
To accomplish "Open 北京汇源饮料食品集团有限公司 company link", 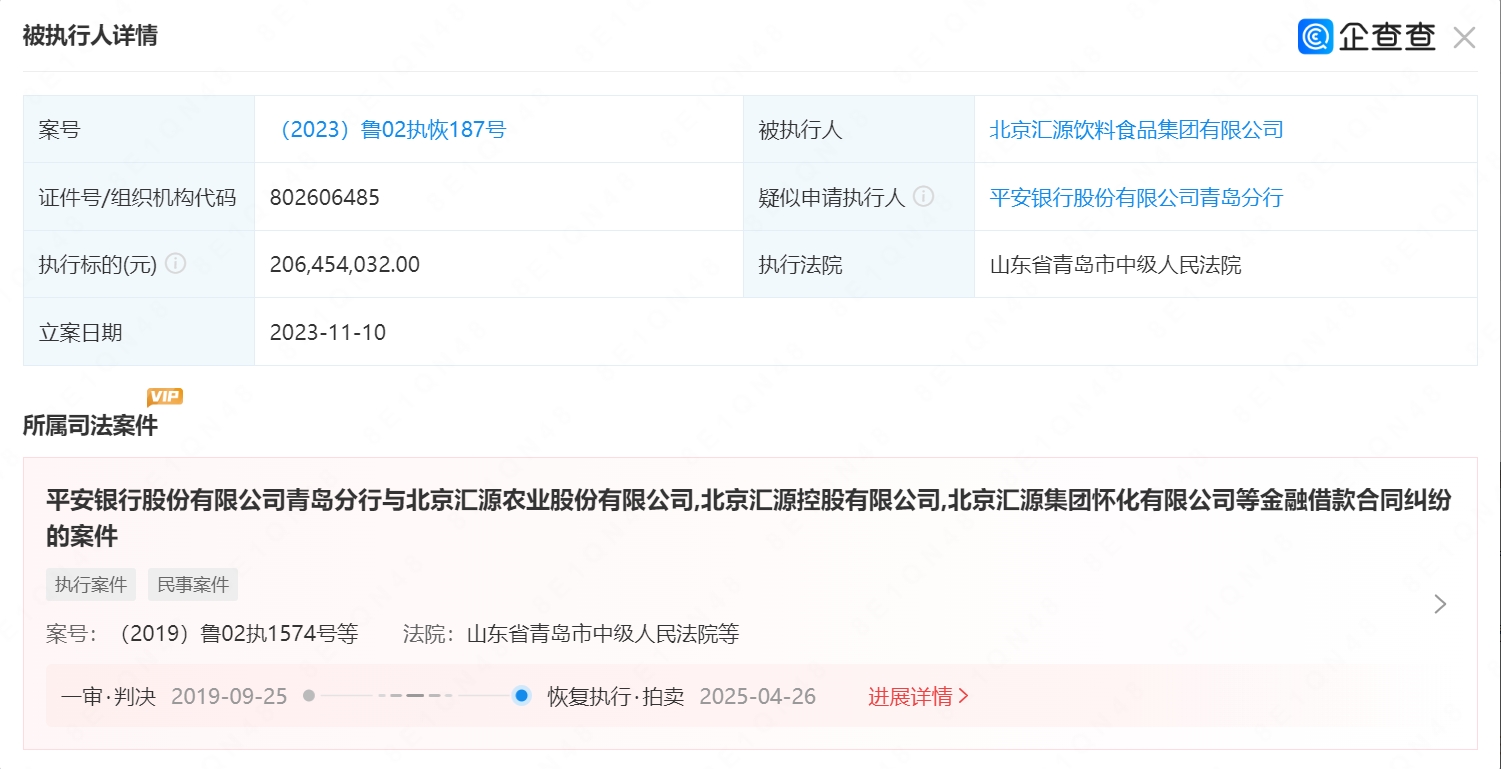I will click(1136, 129).
